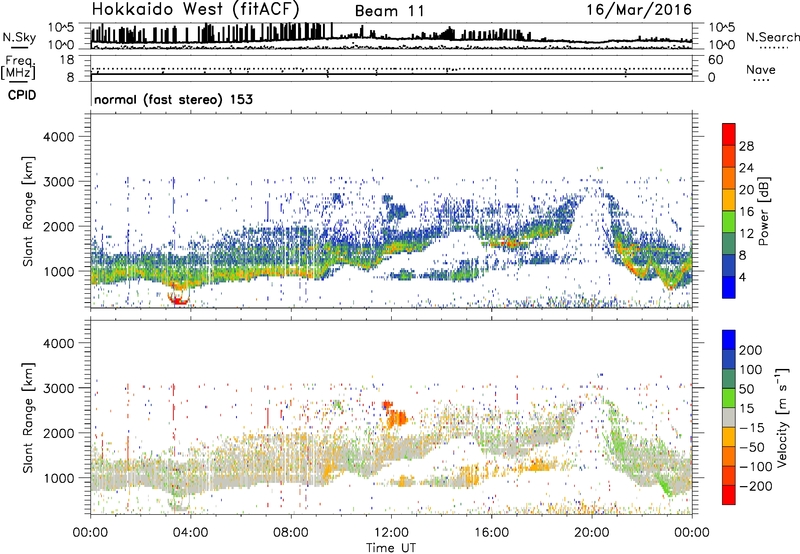The height and width of the screenshot is (554, 800).
Task: Click the "04:00" time tick label
Action: (190, 533)
